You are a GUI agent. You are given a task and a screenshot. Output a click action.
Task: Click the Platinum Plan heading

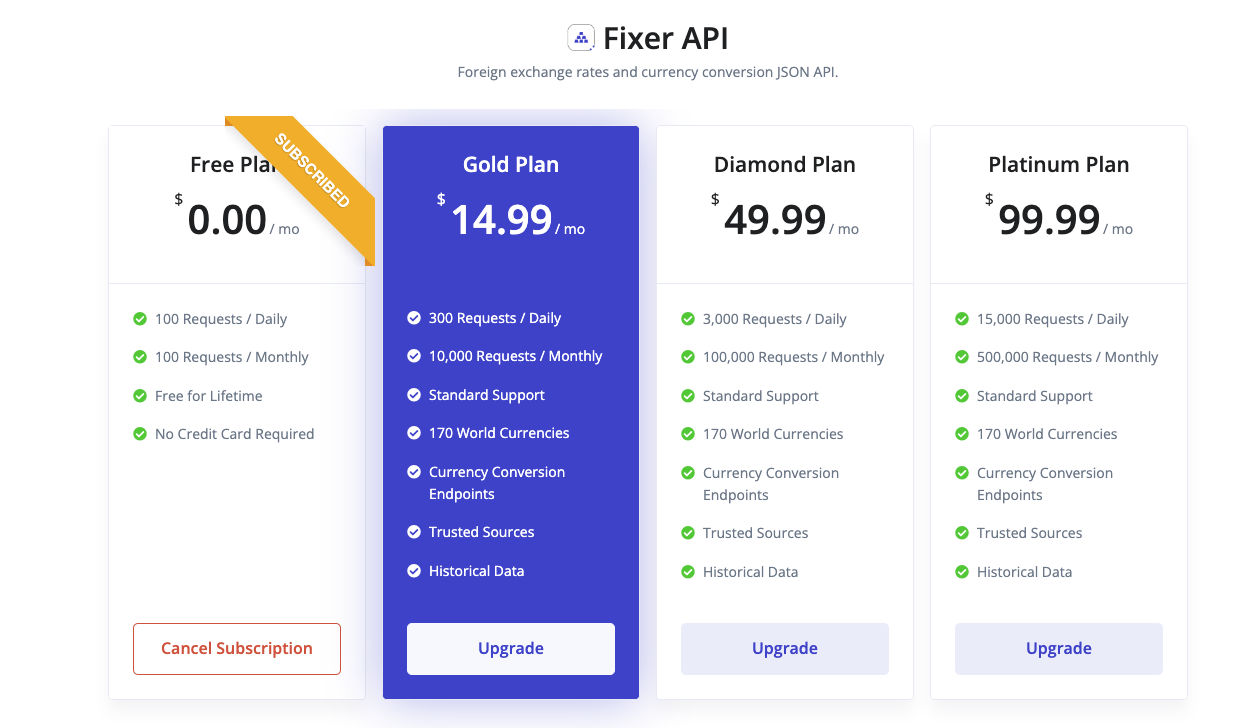pyautogui.click(x=1059, y=165)
